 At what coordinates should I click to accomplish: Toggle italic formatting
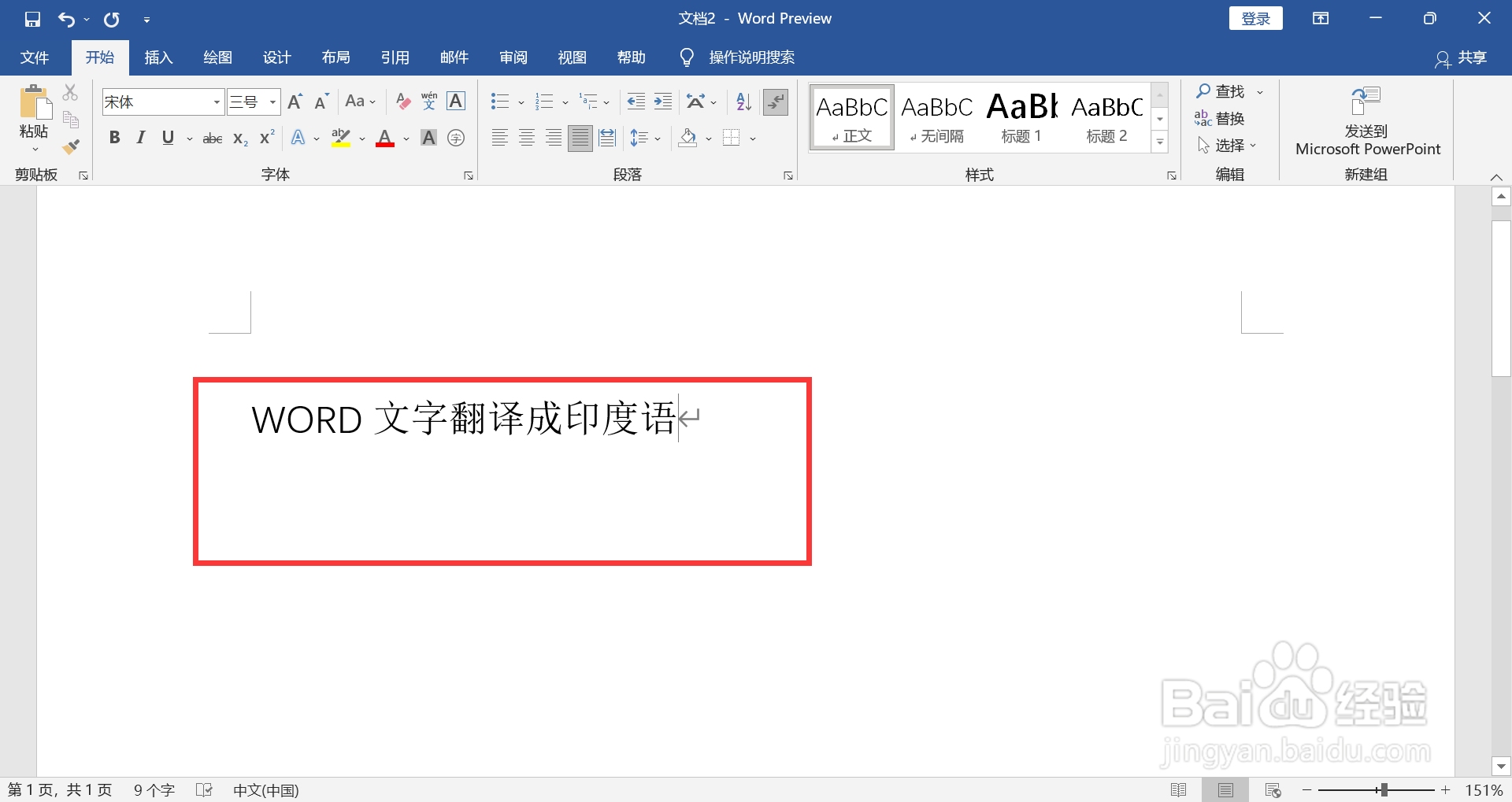click(x=141, y=139)
